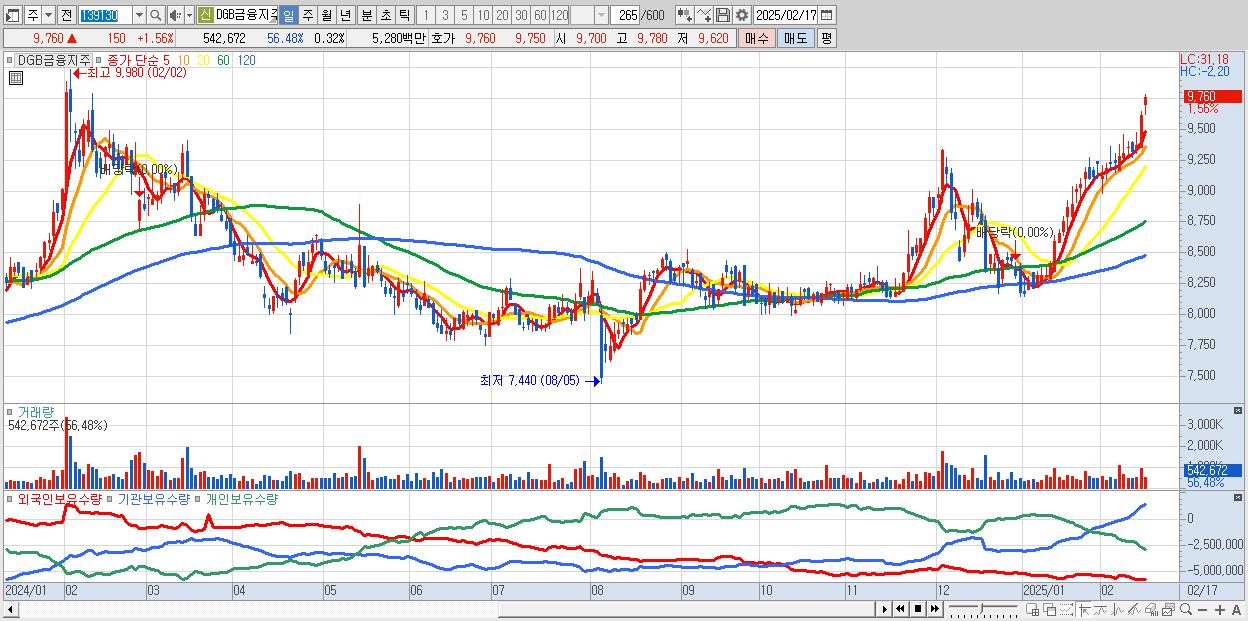Edit the date field 2025/02/17

tap(785, 15)
